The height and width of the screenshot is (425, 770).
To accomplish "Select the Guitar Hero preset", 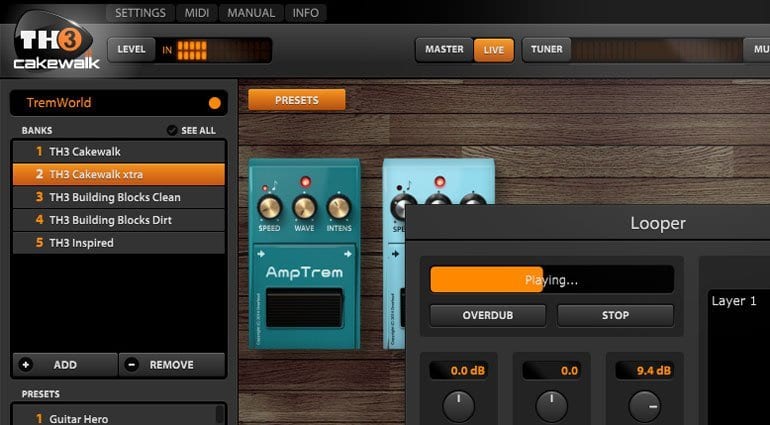I will [x=113, y=417].
